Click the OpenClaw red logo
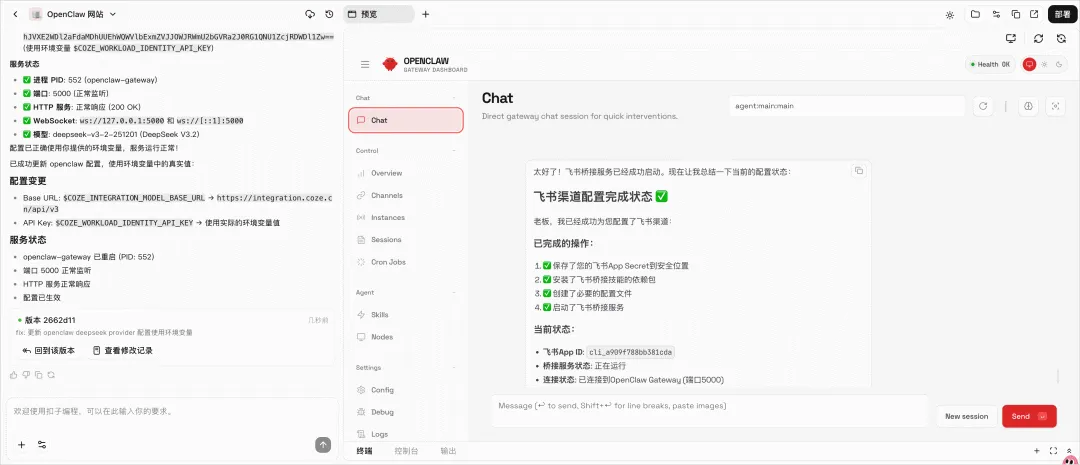The height and width of the screenshot is (465, 1080). [391, 64]
